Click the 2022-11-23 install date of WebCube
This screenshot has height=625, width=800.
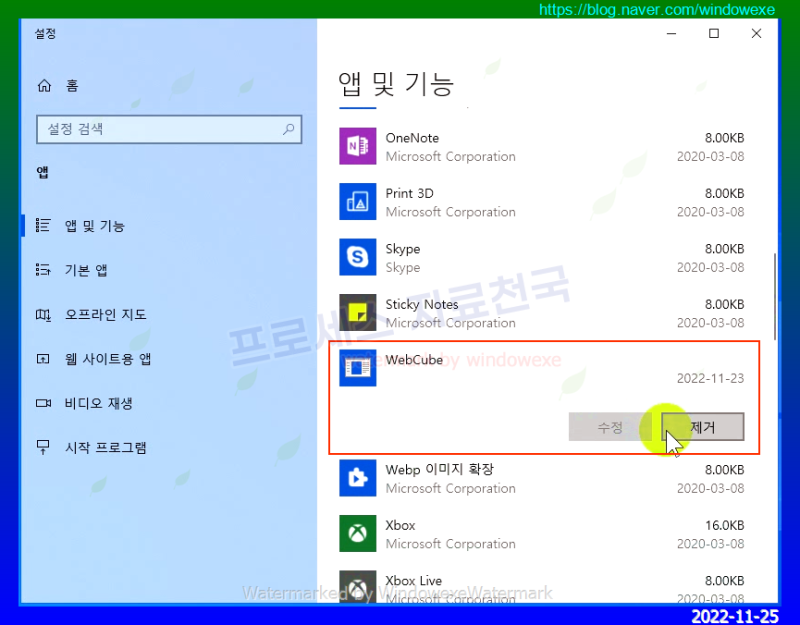click(x=710, y=378)
